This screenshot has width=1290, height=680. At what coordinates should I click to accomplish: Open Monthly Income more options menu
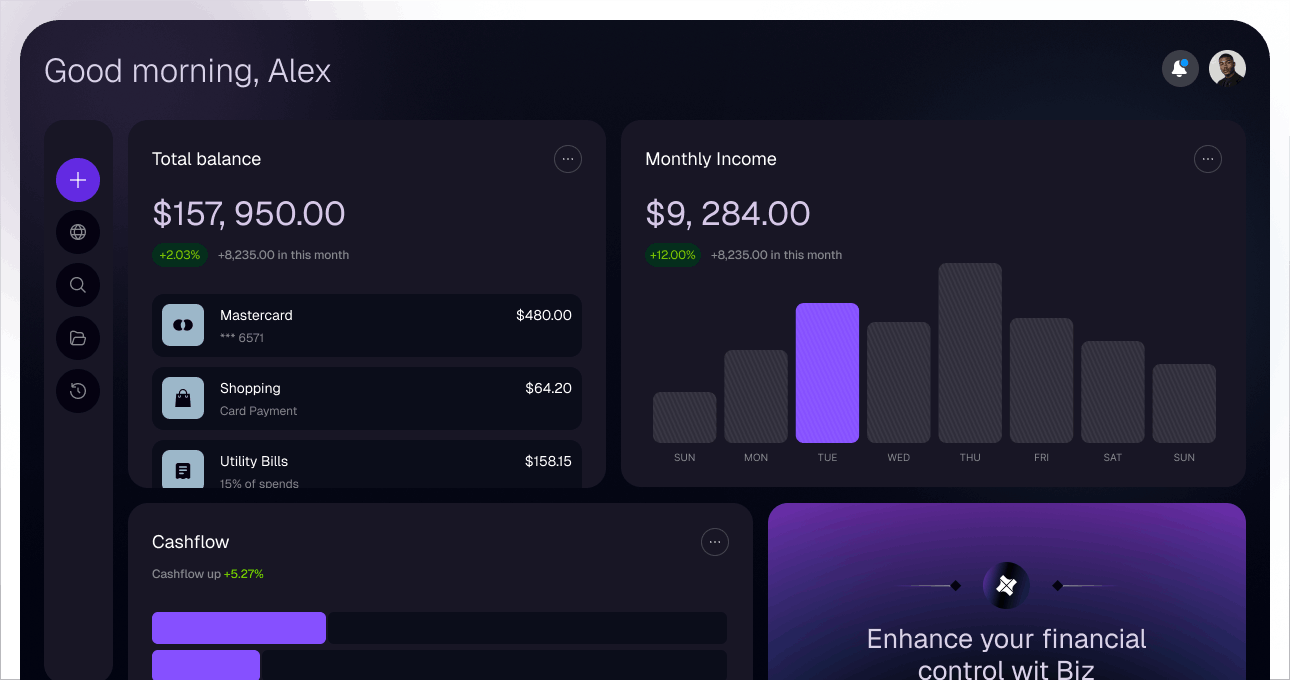pos(1208,159)
